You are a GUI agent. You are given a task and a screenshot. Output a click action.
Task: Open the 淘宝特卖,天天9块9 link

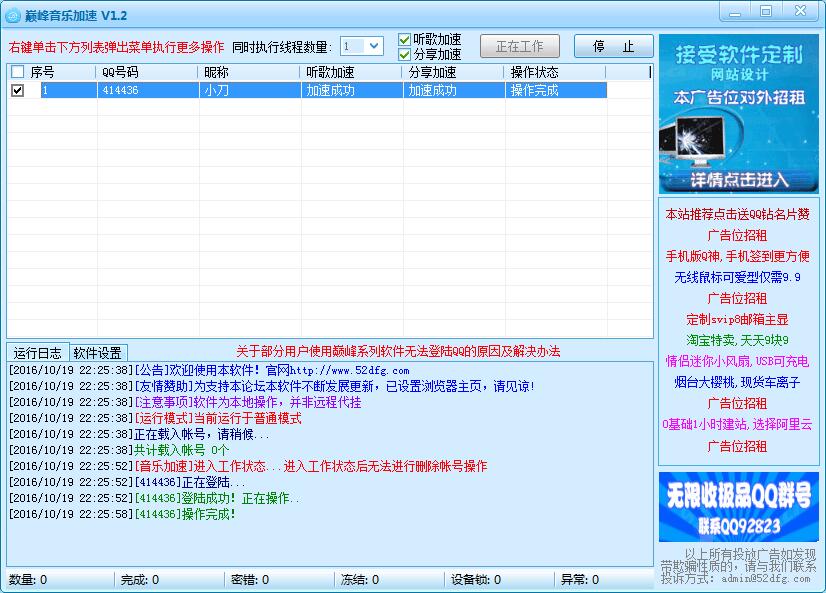(737, 340)
